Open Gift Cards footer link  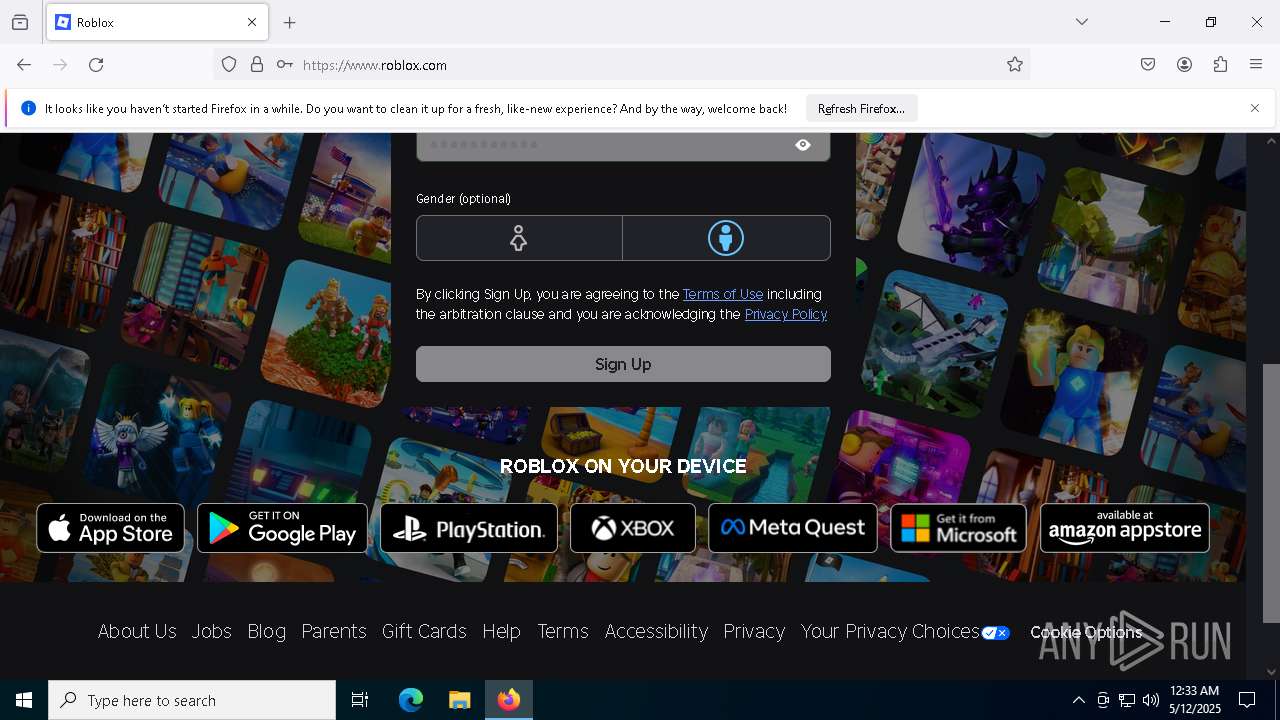tap(424, 631)
